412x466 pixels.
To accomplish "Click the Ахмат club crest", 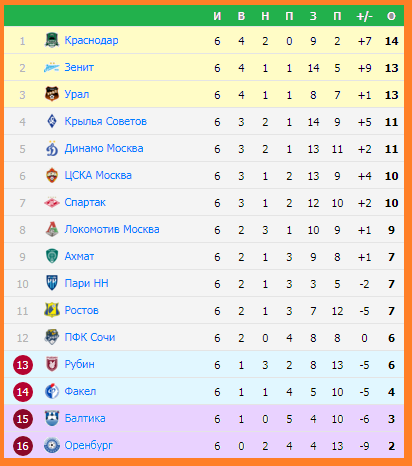I will [52, 256].
